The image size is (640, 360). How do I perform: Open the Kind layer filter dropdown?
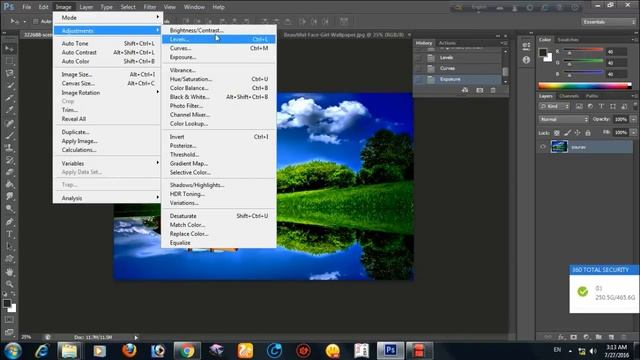[x=554, y=106]
